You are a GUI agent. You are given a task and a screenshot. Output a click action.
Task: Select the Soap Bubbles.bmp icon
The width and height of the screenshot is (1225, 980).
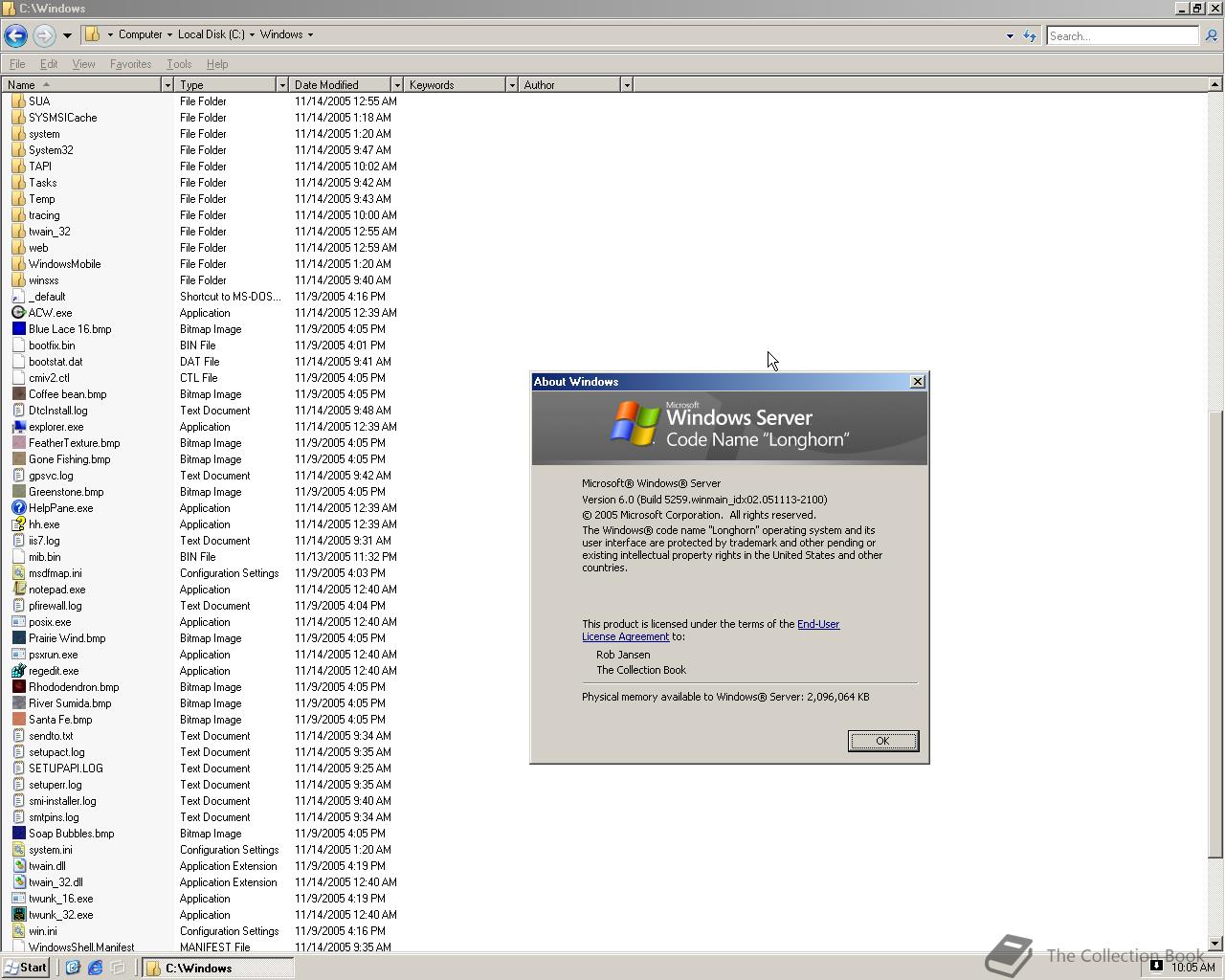[18, 834]
